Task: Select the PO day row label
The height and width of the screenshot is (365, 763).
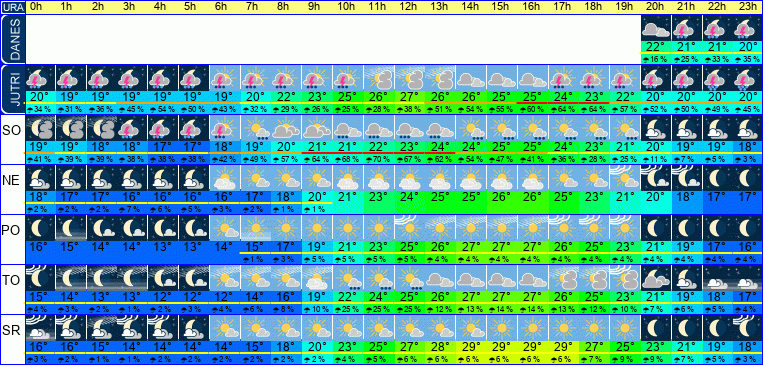Action: pos(11,230)
